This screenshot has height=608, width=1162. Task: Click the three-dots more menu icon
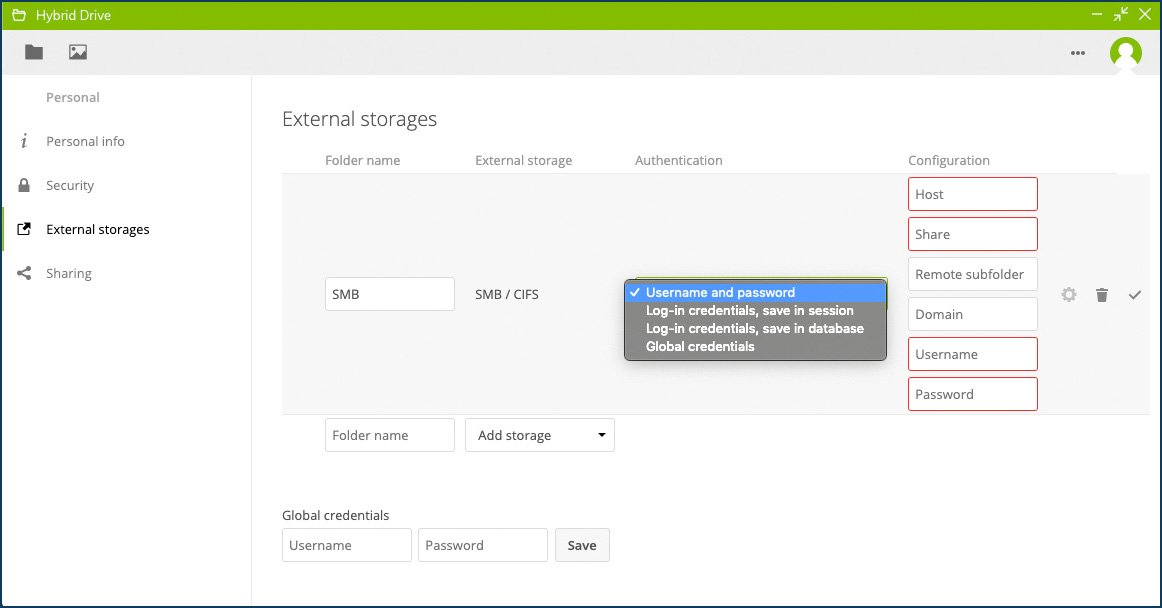coord(1078,53)
